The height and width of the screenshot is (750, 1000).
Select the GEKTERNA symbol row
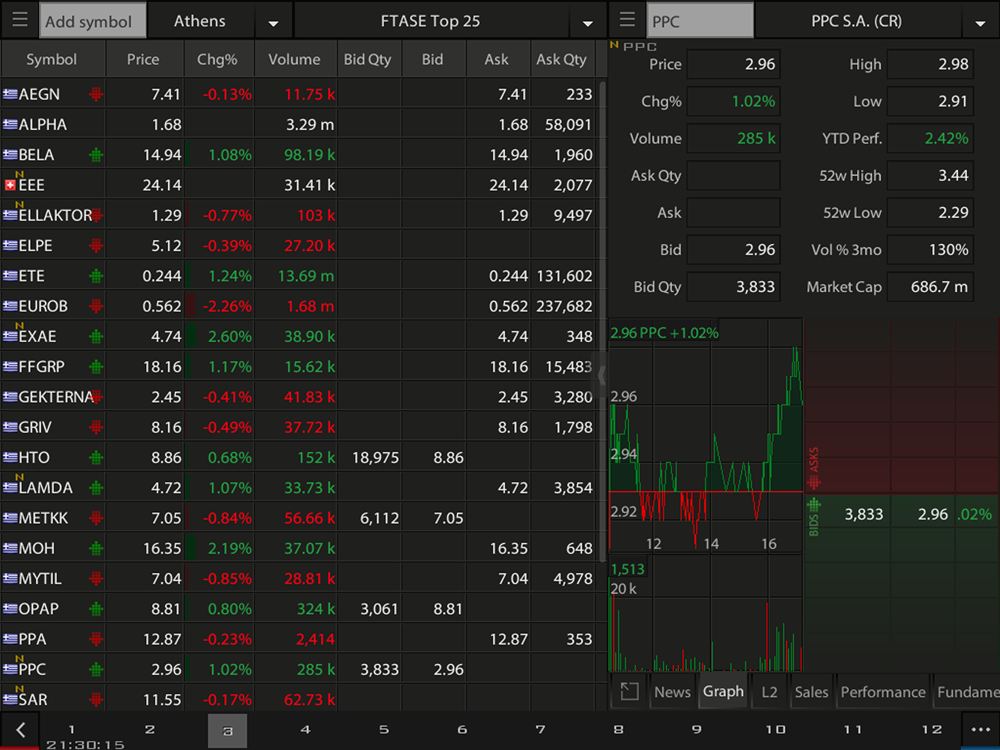tap(298, 397)
